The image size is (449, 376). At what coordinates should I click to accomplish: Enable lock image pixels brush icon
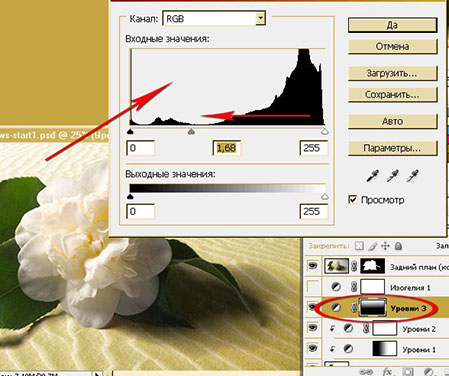coord(372,246)
